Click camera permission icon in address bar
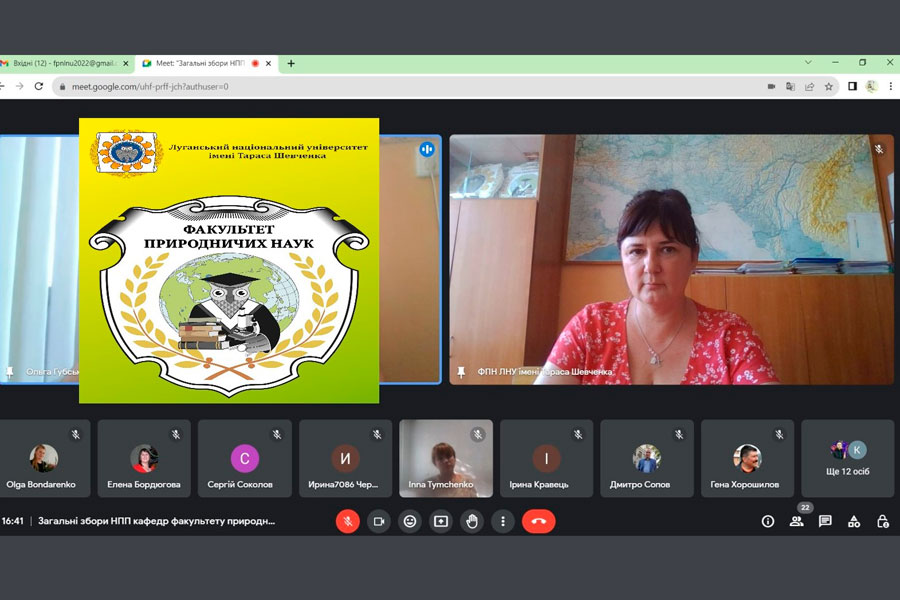The image size is (900, 600). pos(771,87)
